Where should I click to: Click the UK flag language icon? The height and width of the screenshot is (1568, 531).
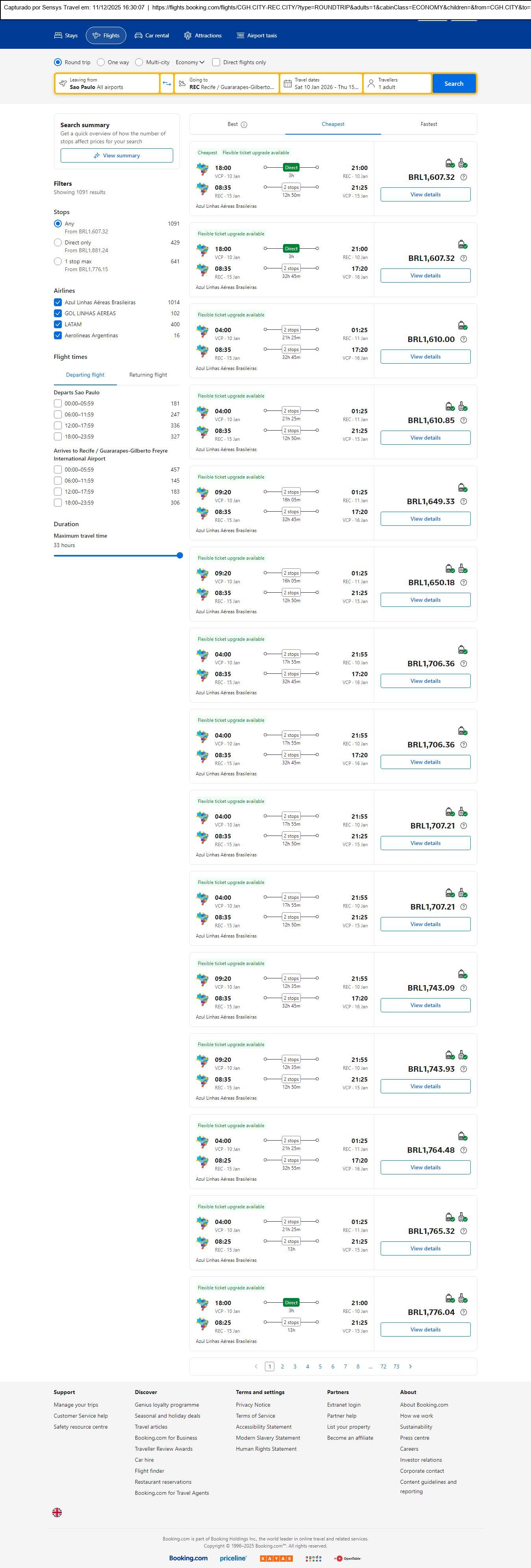(x=57, y=1512)
